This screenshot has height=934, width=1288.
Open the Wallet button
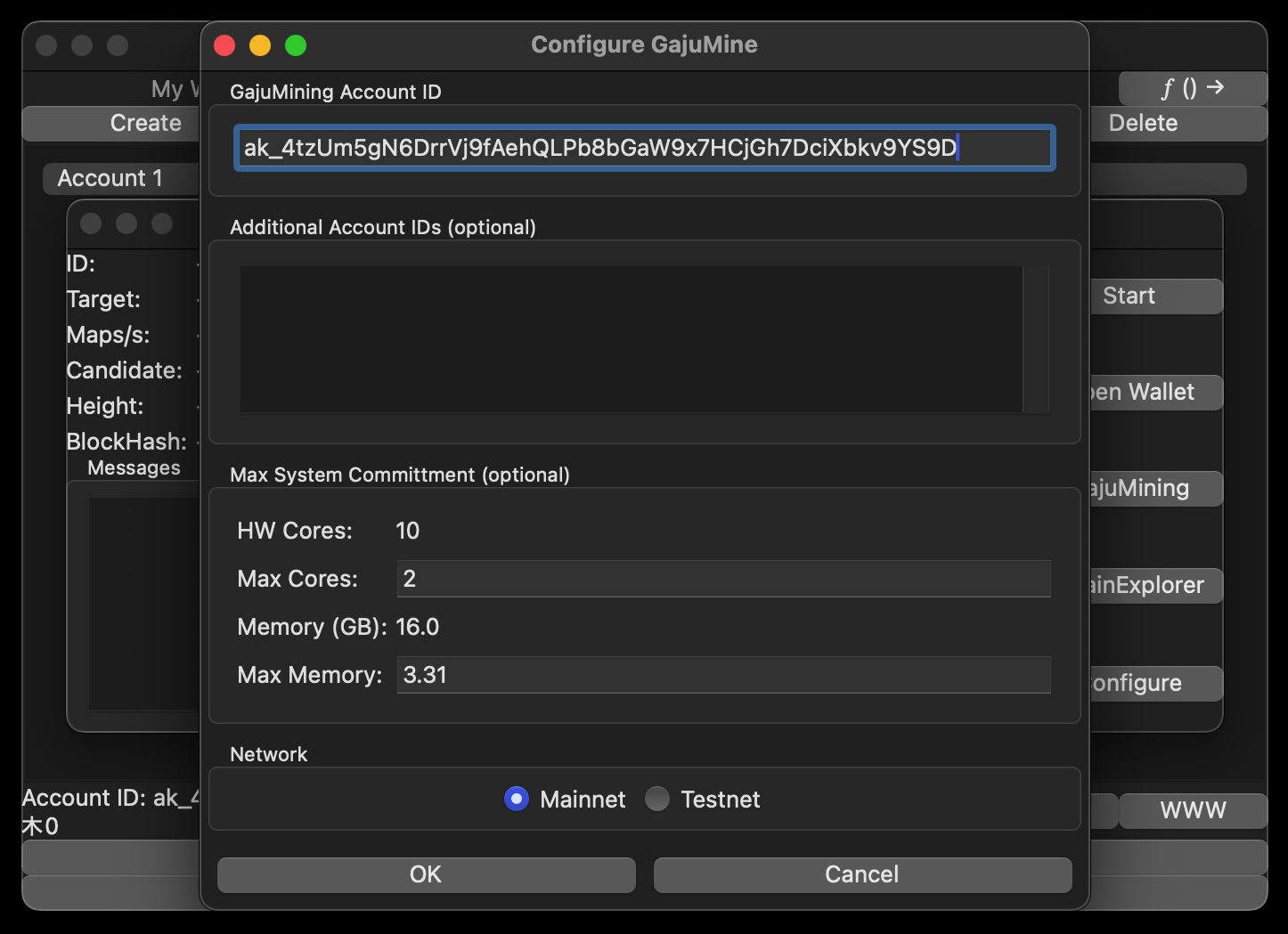(x=1154, y=393)
